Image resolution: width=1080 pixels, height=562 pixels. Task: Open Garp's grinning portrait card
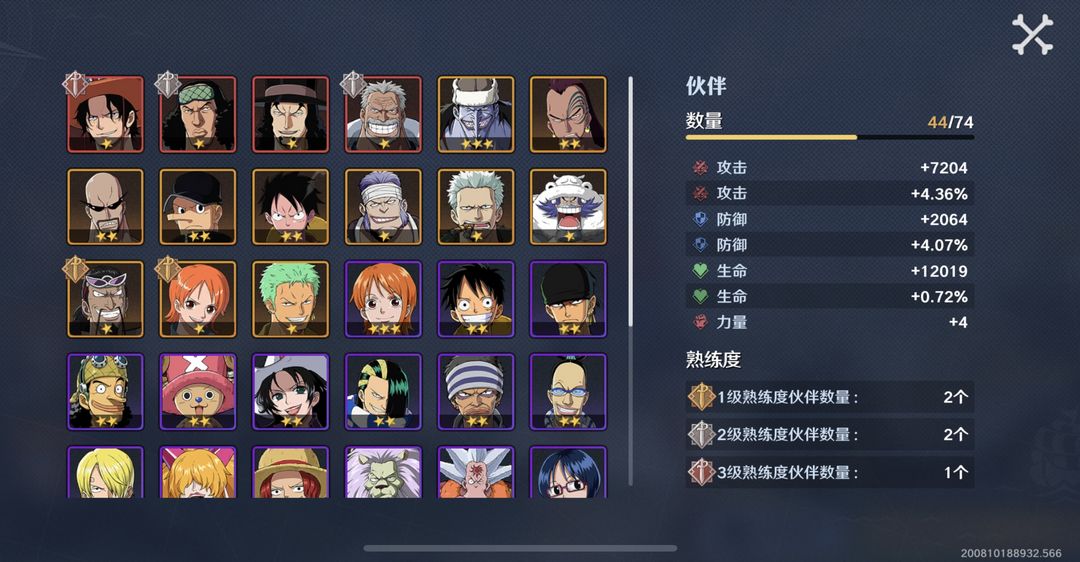pos(383,114)
